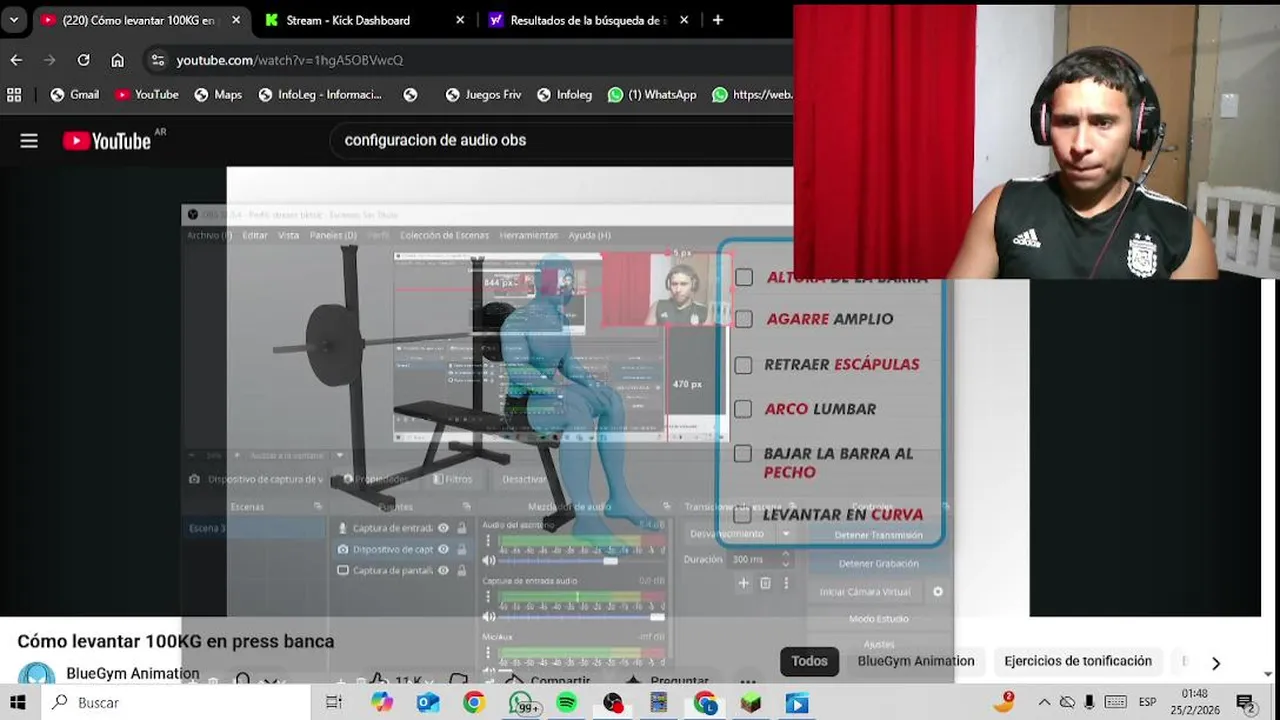The width and height of the screenshot is (1280, 720).
Task: Select the Todos filter chip
Action: coord(809,661)
